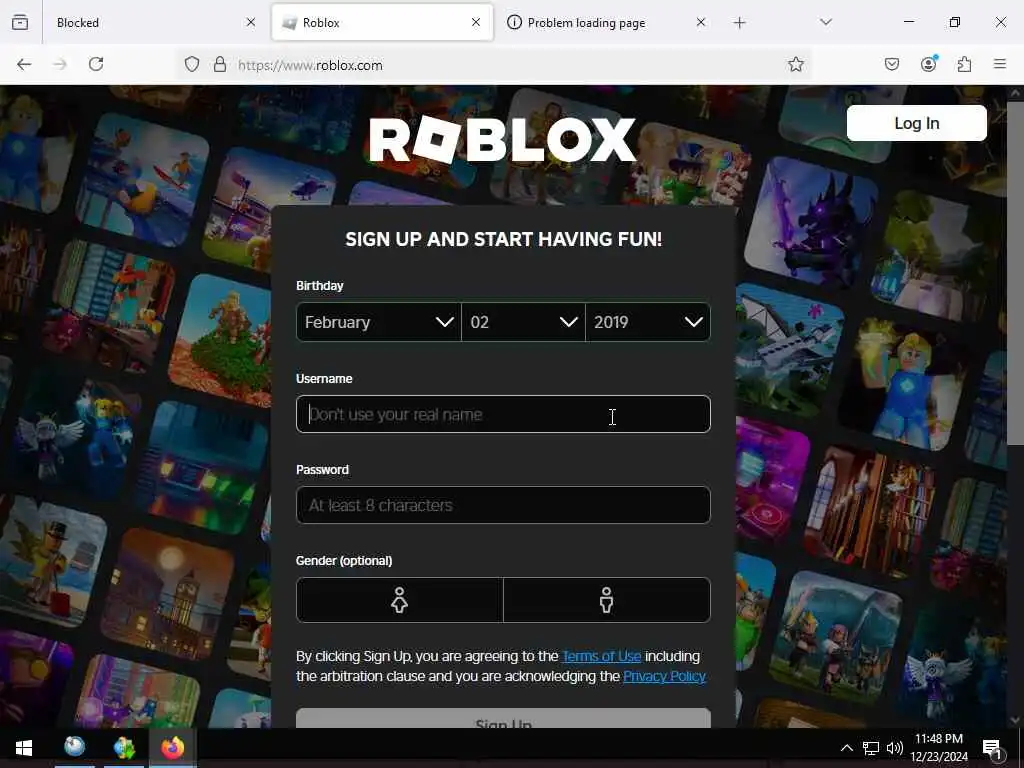Show hidden system tray icons
The height and width of the screenshot is (768, 1024).
(846, 748)
